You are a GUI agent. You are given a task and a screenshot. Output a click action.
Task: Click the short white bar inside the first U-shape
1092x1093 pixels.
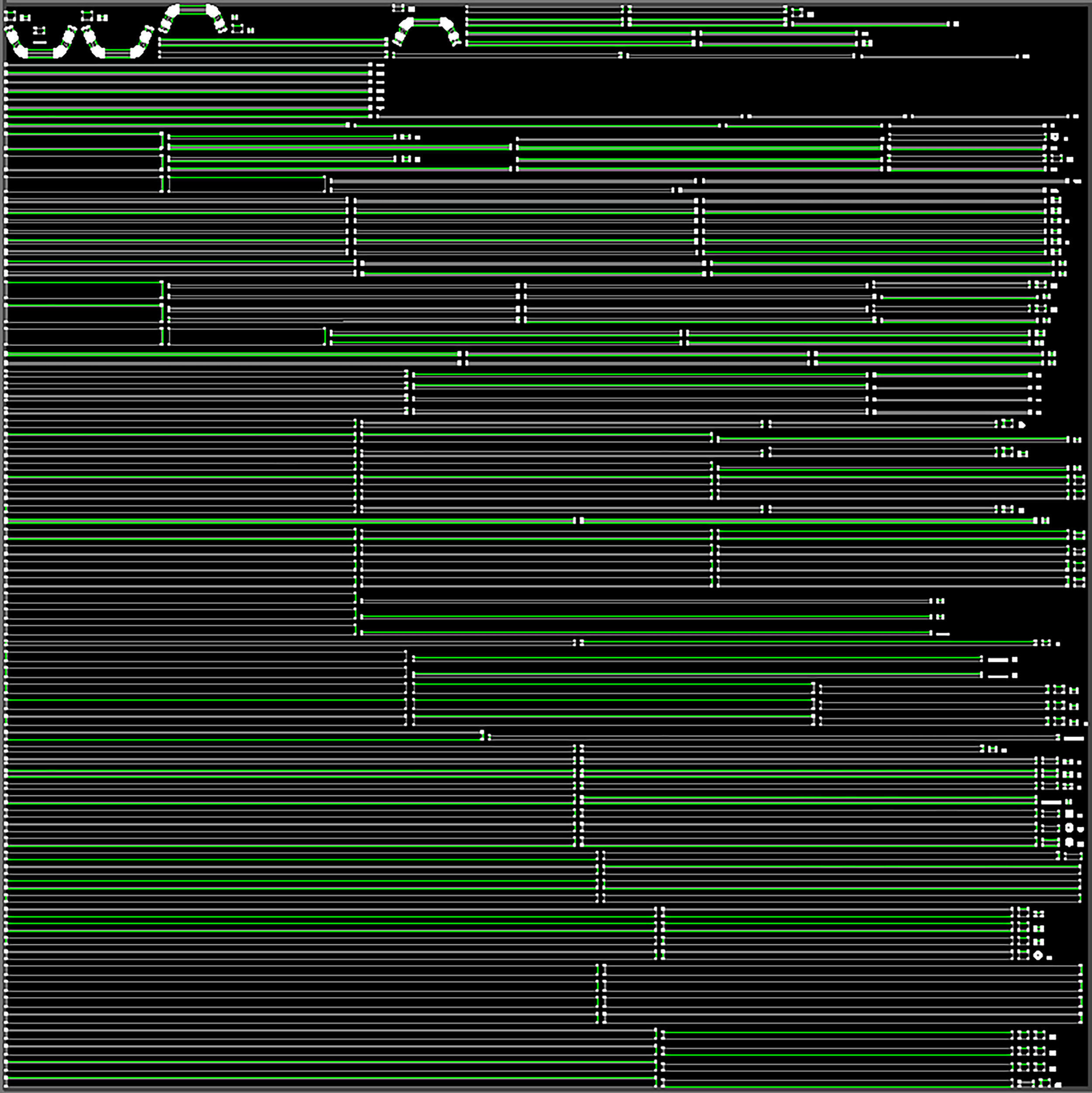coord(40,42)
